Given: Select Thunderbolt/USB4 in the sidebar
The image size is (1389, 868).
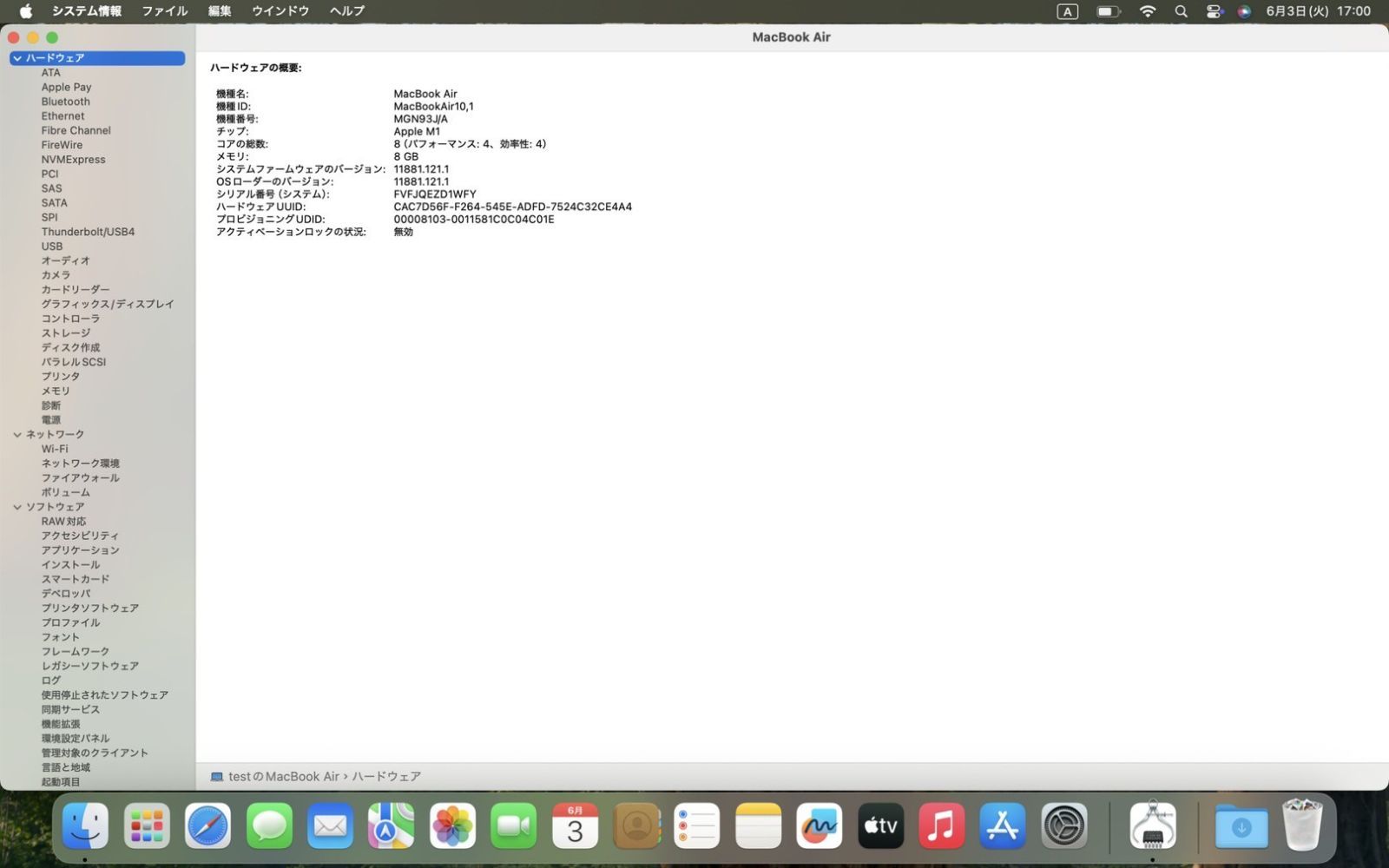Looking at the screenshot, I should click(x=88, y=232).
